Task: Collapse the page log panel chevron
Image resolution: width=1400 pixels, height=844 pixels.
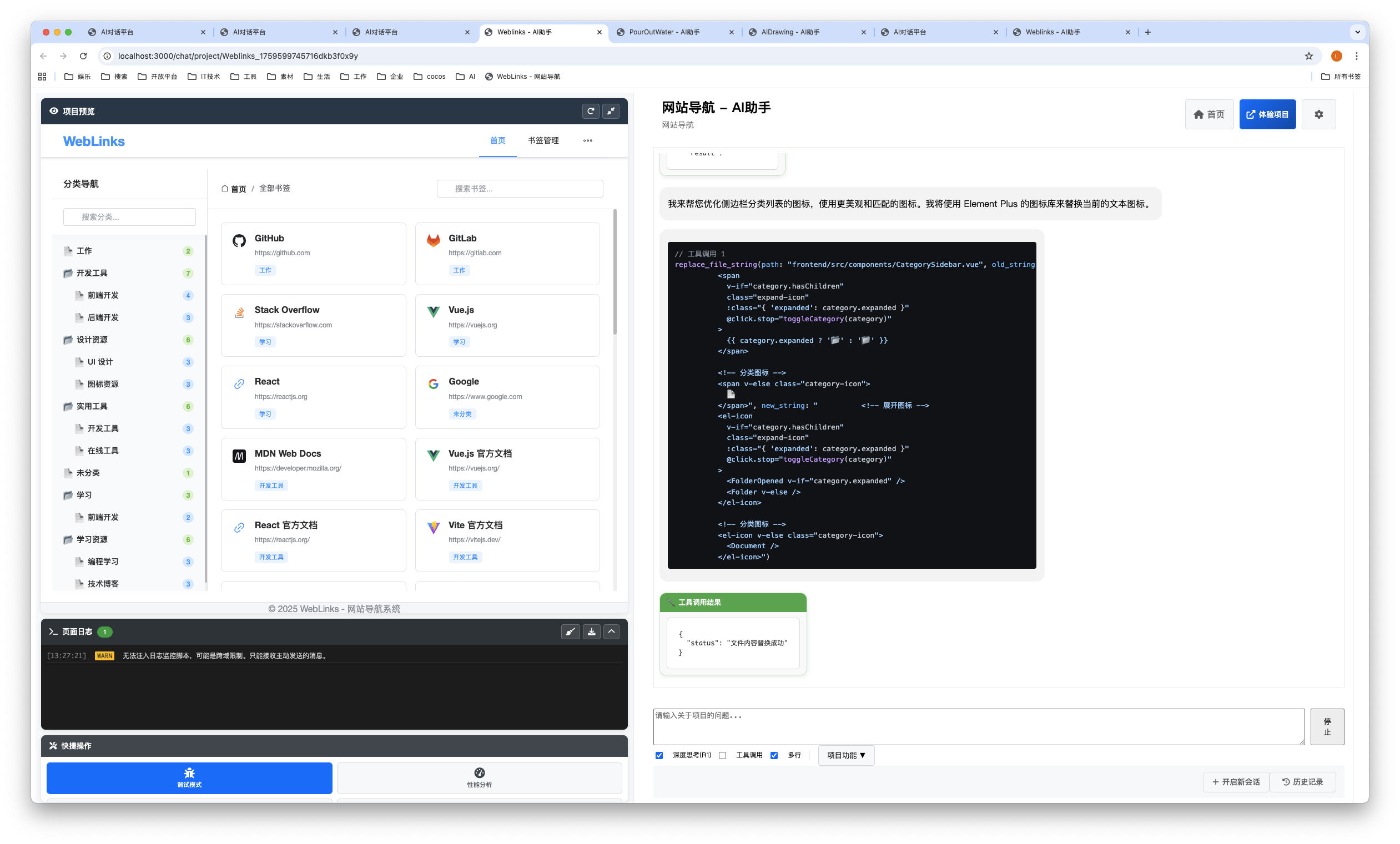Action: coord(611,631)
